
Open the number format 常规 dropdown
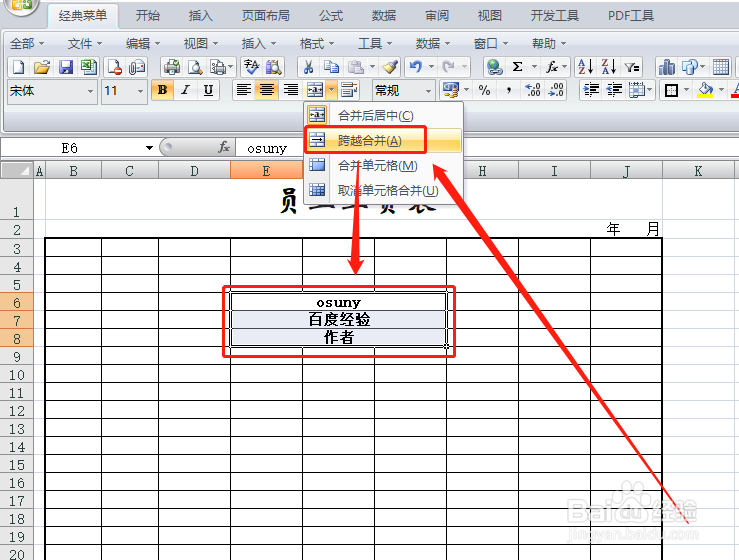[x=428, y=91]
